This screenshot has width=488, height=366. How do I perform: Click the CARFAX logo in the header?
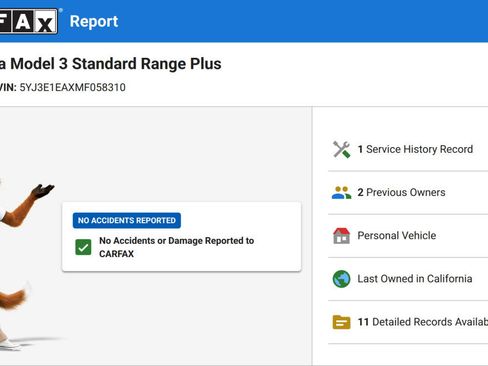point(28,21)
